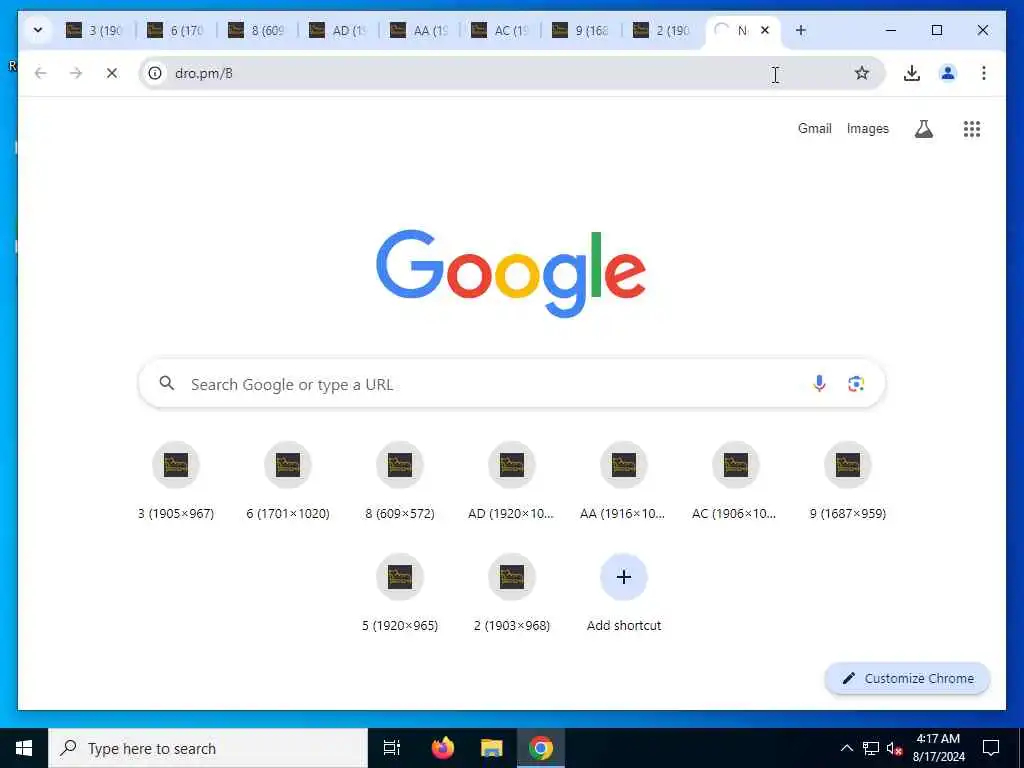Open File Explorer from taskbar
Screen dimensions: 1024x768
coord(492,748)
